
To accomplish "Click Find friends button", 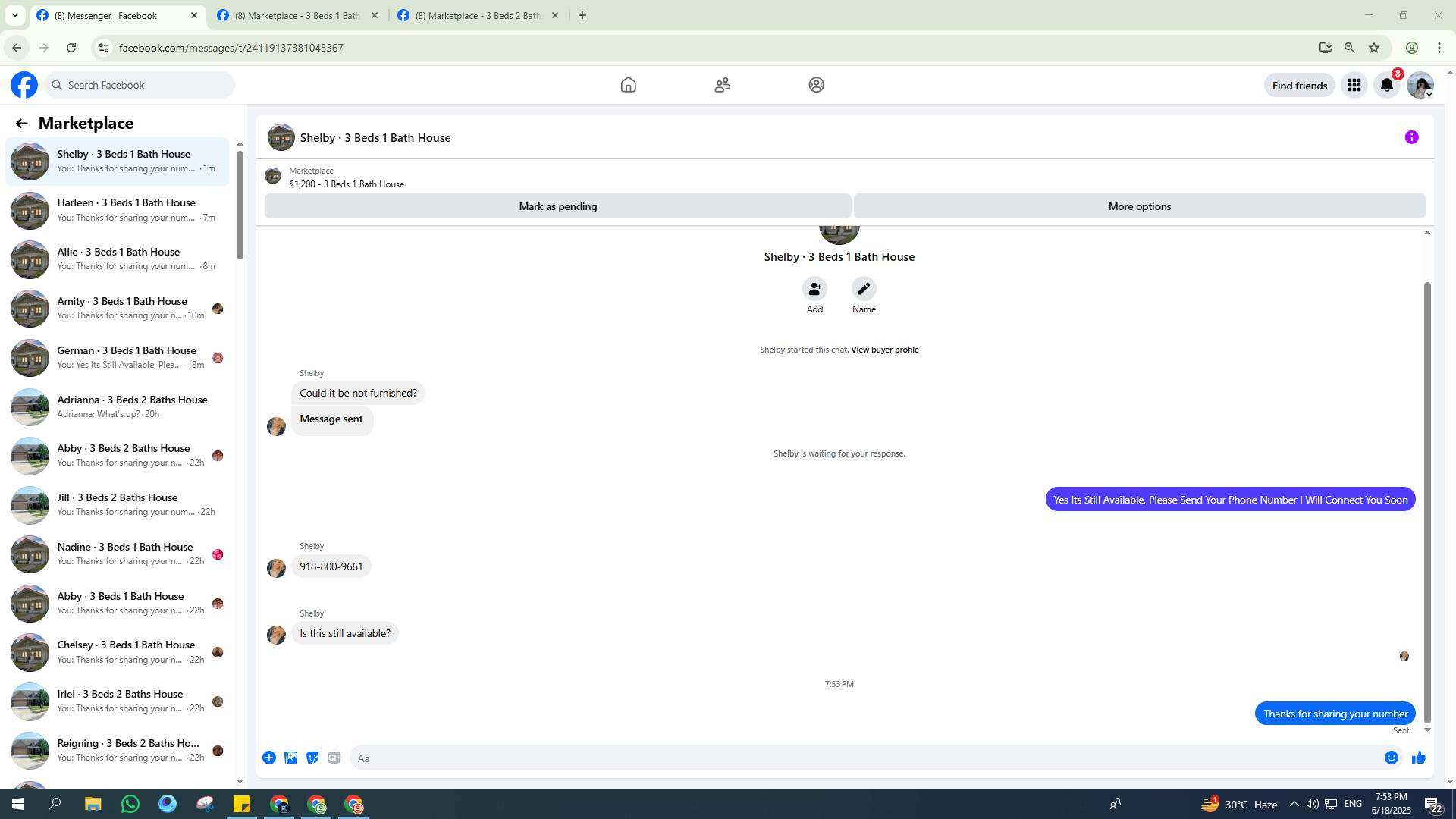I will pos(1300,86).
